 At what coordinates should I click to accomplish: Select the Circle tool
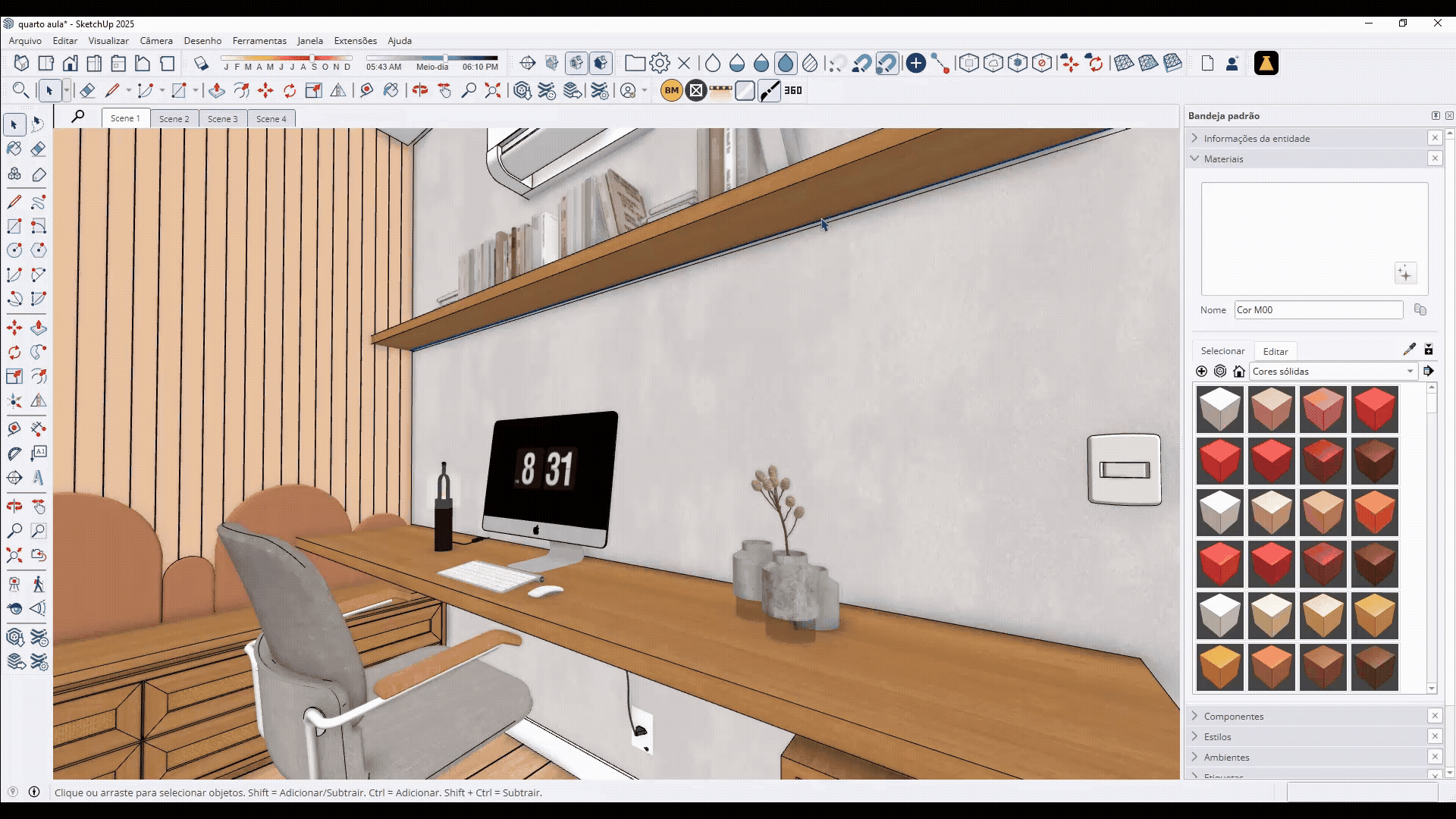(x=14, y=250)
